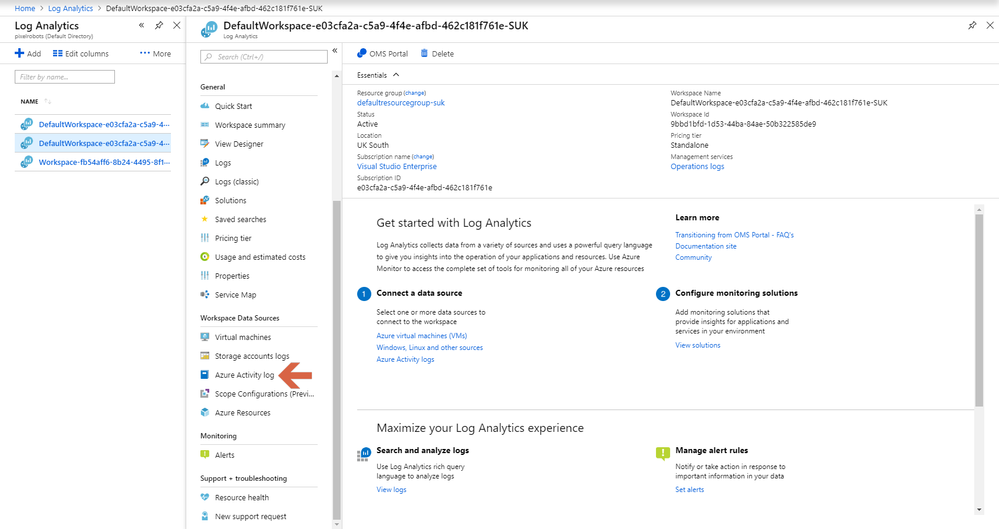
Task: Click the Search and analyze logs icon
Action: (x=364, y=454)
